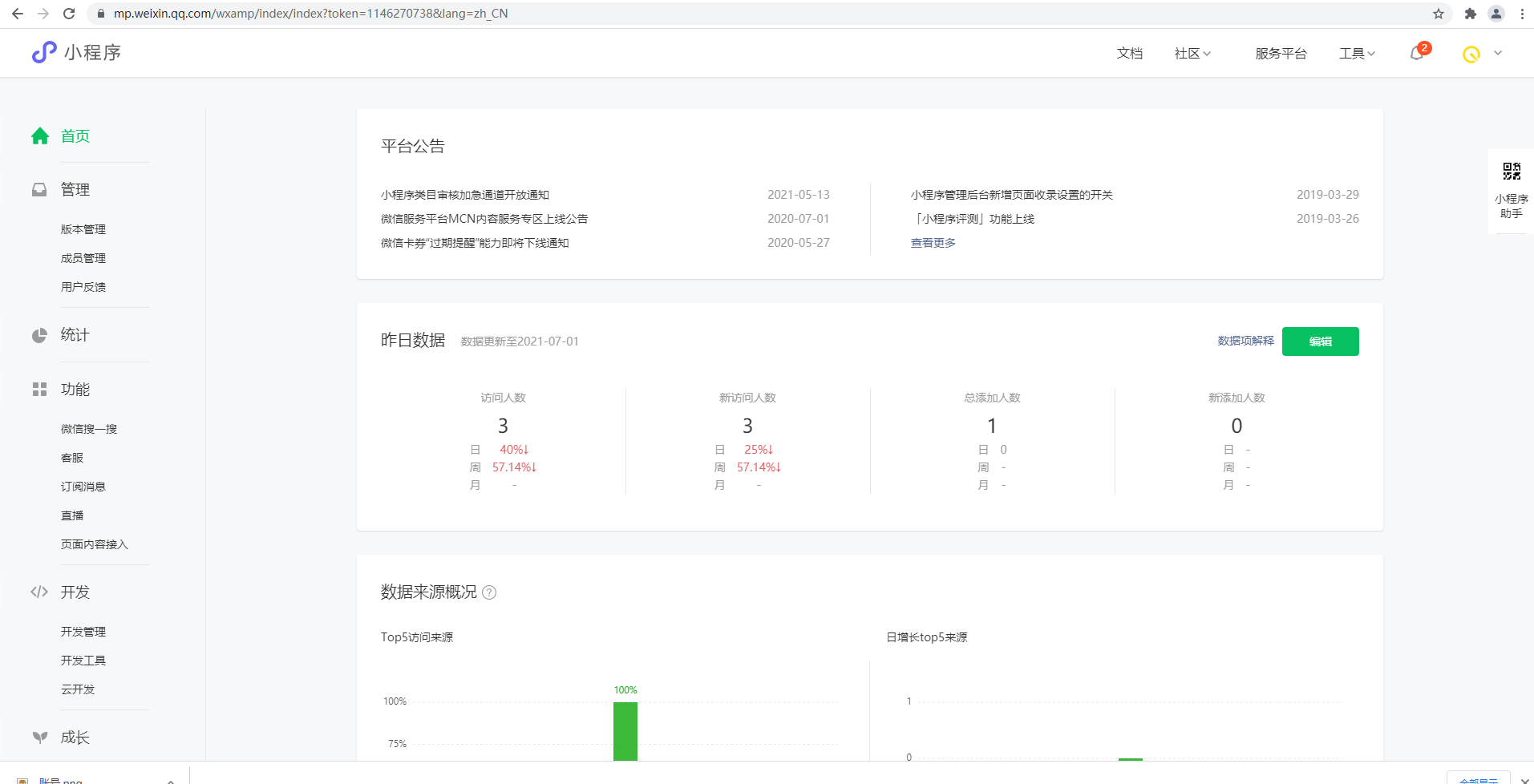This screenshot has height=784, width=1534.
Task: Click the 新添加人数 value 0
Action: (1237, 426)
